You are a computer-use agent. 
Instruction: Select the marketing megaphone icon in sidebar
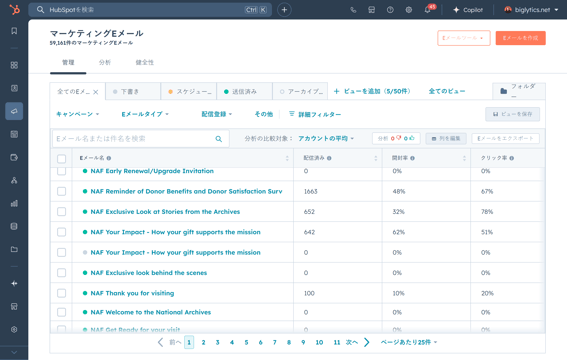pyautogui.click(x=14, y=111)
